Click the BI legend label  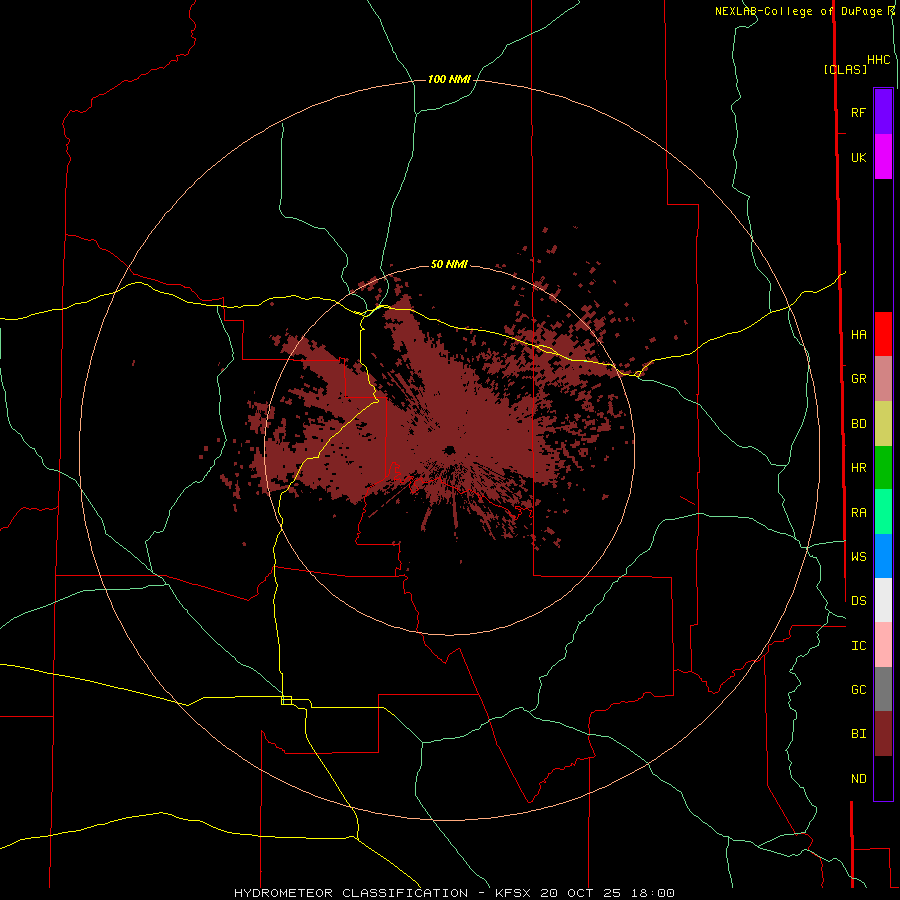pos(858,734)
